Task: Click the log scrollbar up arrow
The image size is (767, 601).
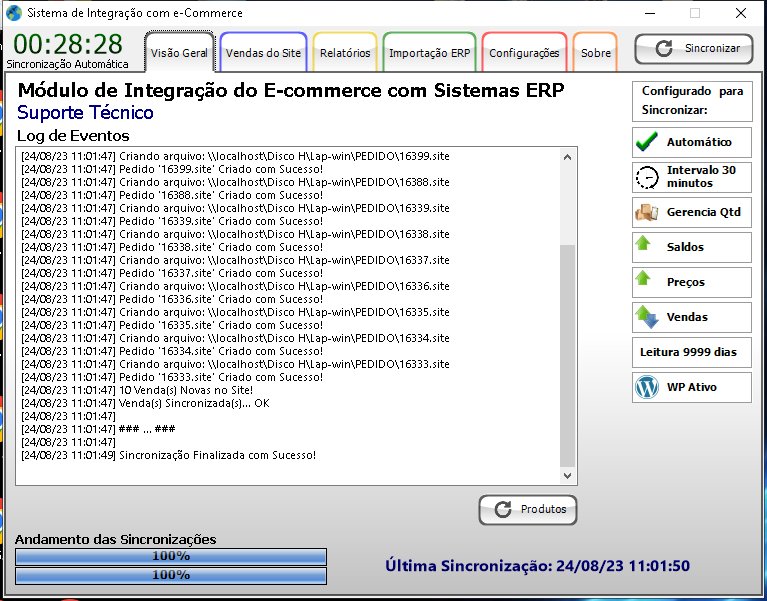Action: pyautogui.click(x=567, y=157)
